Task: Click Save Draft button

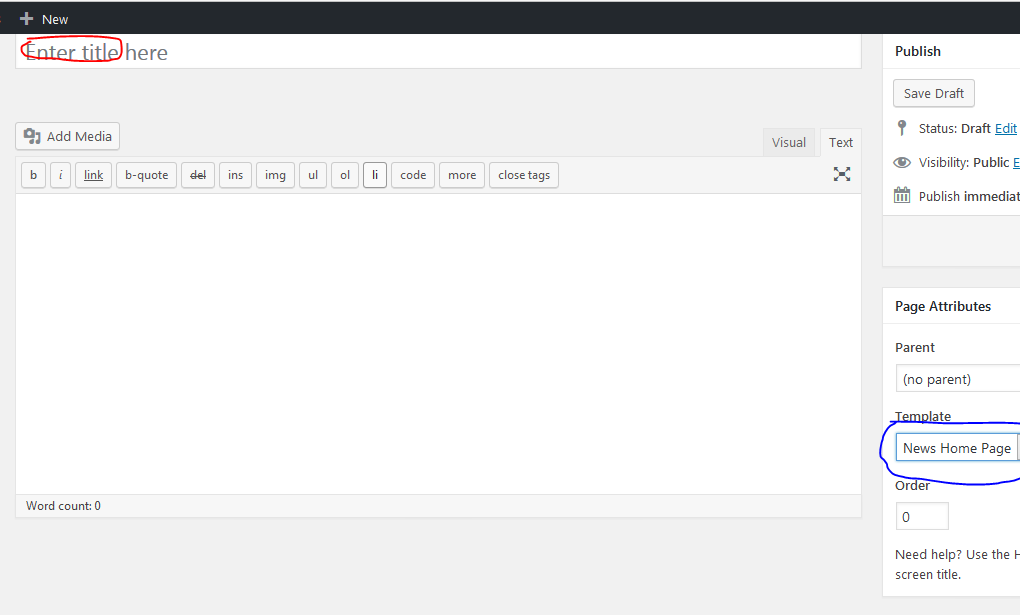Action: point(933,93)
